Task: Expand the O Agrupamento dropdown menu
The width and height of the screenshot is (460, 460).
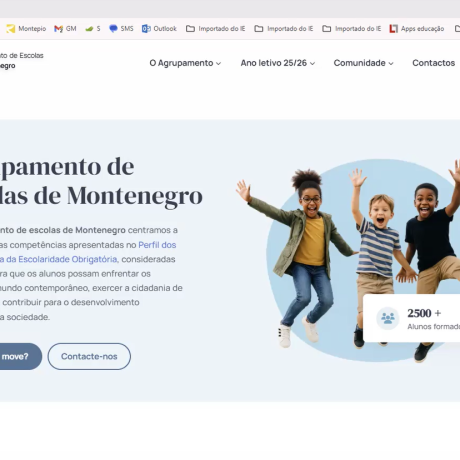Action: 185,63
